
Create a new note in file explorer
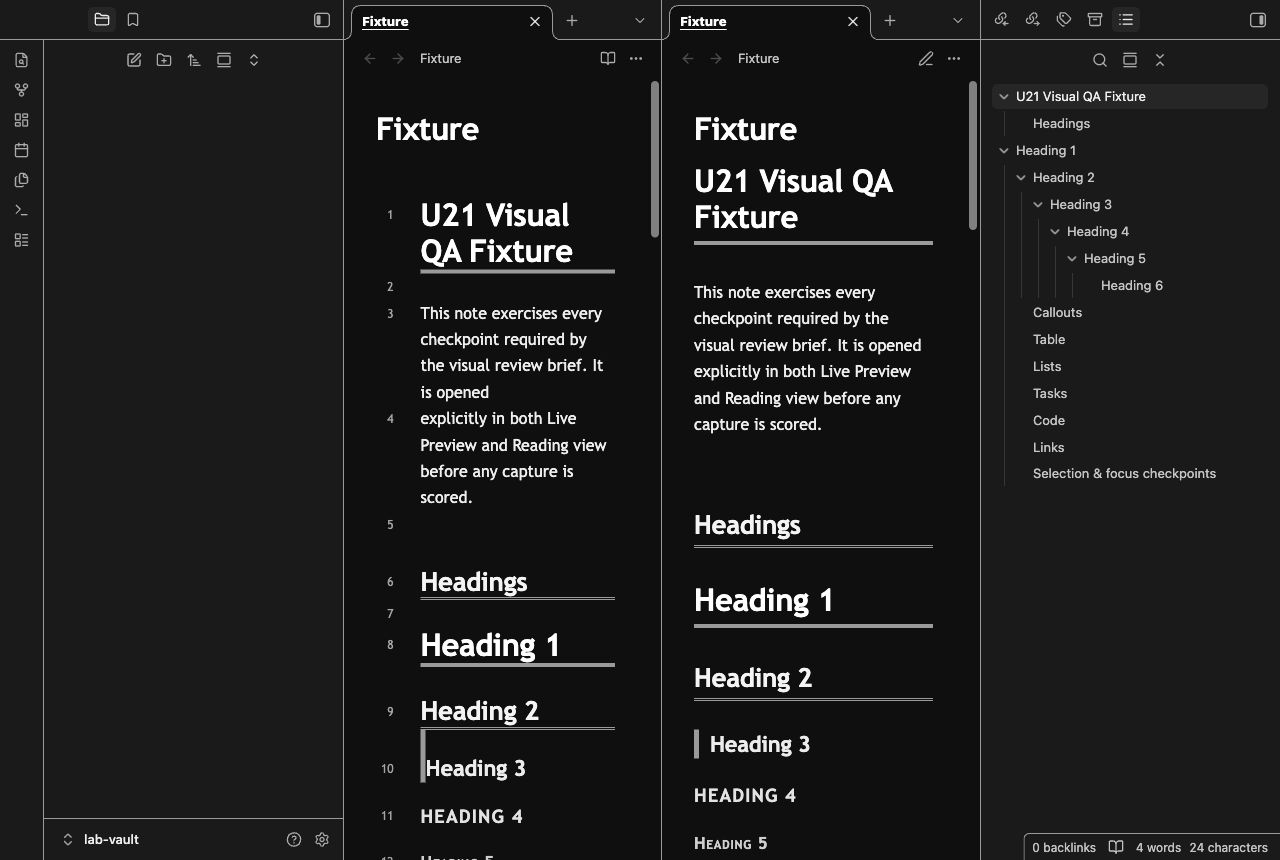pyautogui.click(x=134, y=60)
